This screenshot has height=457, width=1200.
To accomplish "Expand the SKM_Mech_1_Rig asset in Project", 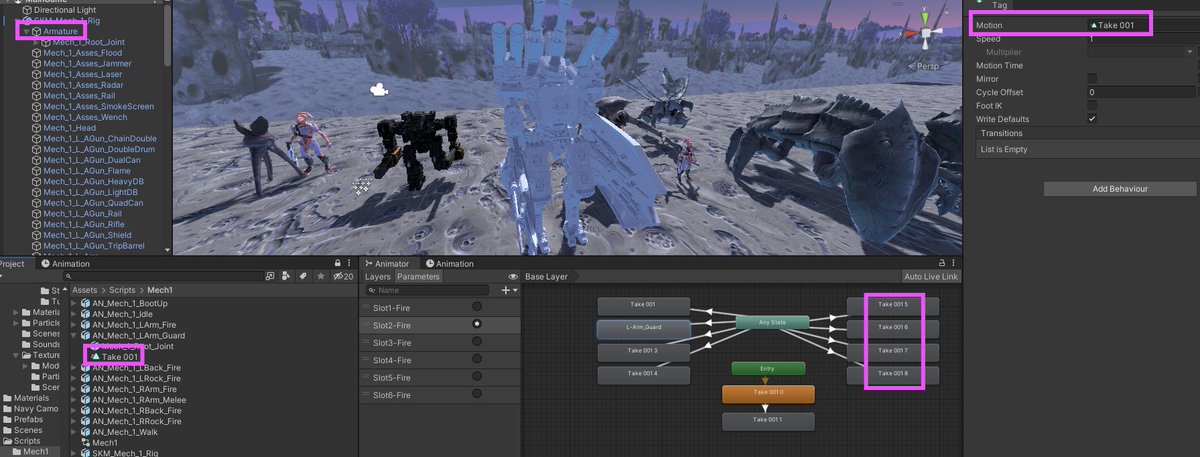I will [74, 453].
